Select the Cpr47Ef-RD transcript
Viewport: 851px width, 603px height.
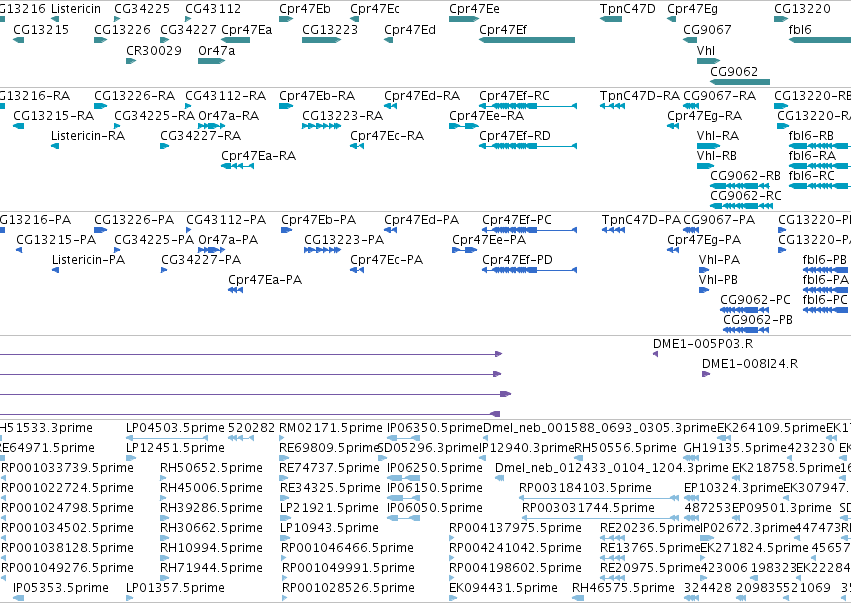[x=528, y=145]
